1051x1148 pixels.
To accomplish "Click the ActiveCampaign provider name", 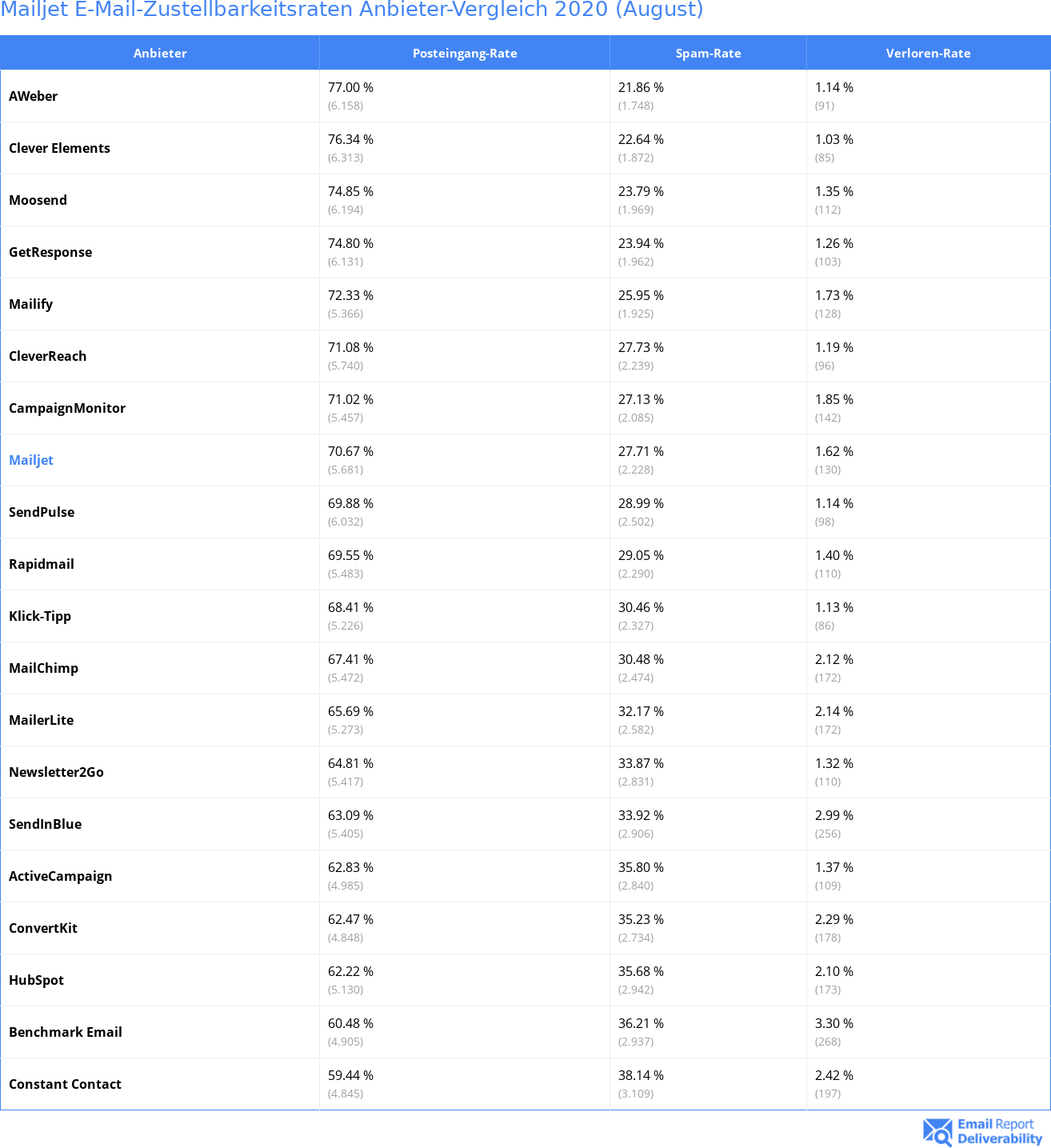I will click(60, 876).
